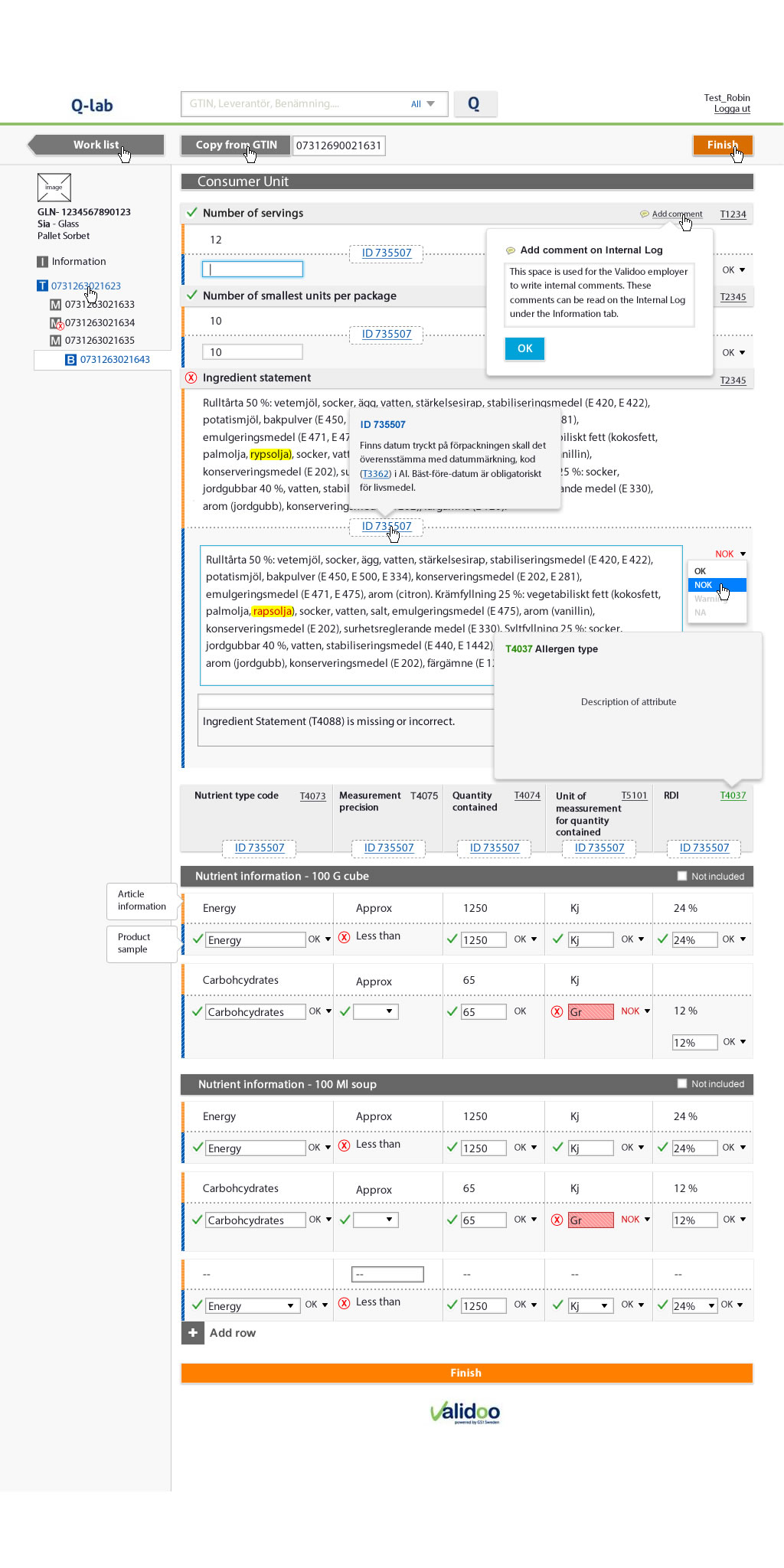Check Not included for 100 Ml soup
784x1568 pixels.
click(x=682, y=1083)
